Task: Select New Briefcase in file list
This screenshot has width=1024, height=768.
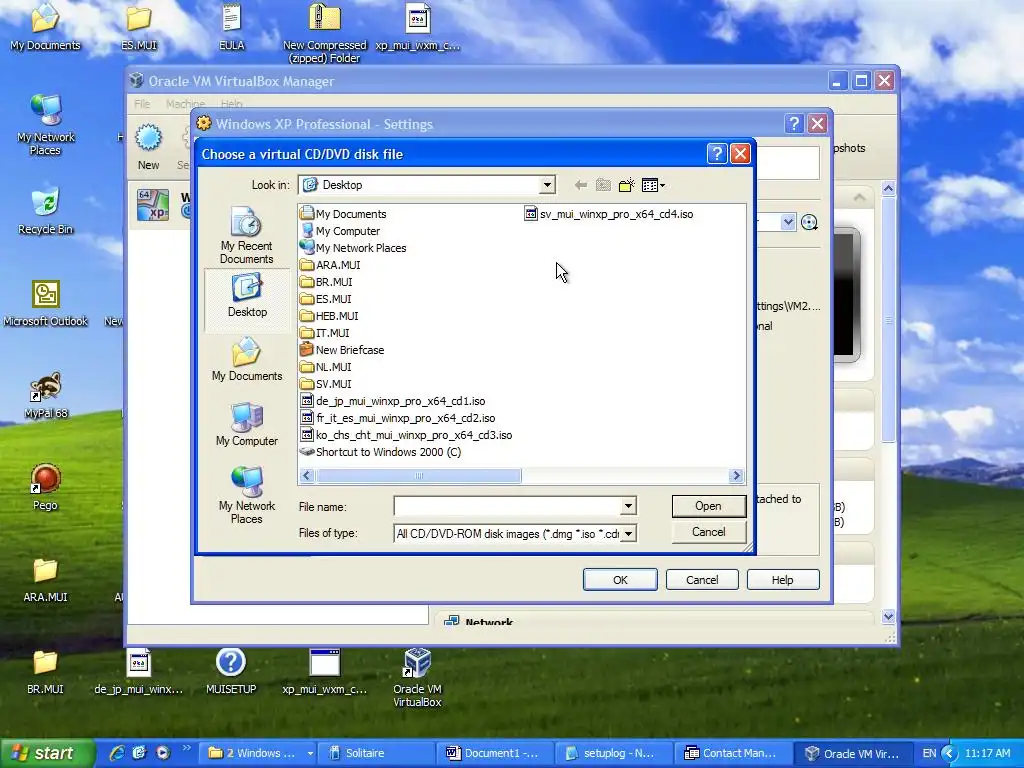Action: tap(342, 350)
